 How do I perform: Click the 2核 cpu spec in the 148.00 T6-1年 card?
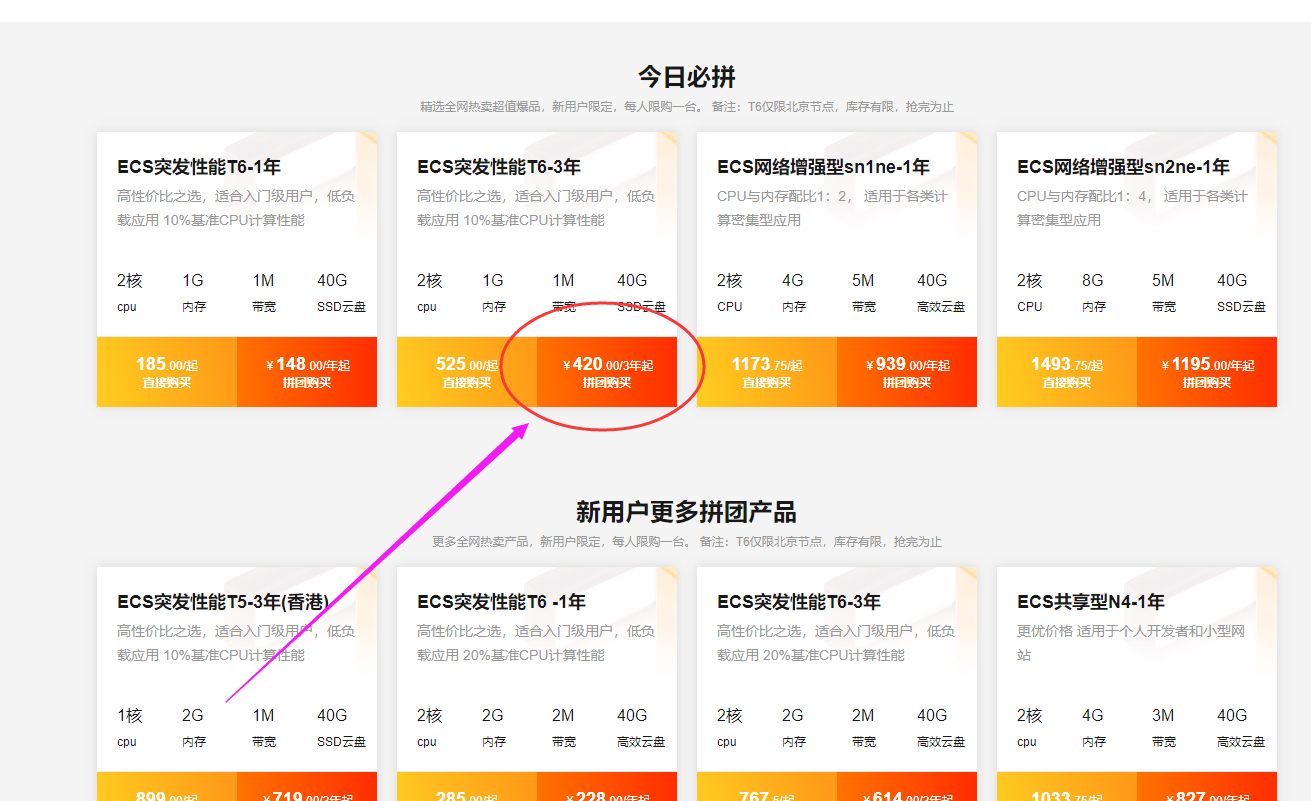[x=129, y=292]
